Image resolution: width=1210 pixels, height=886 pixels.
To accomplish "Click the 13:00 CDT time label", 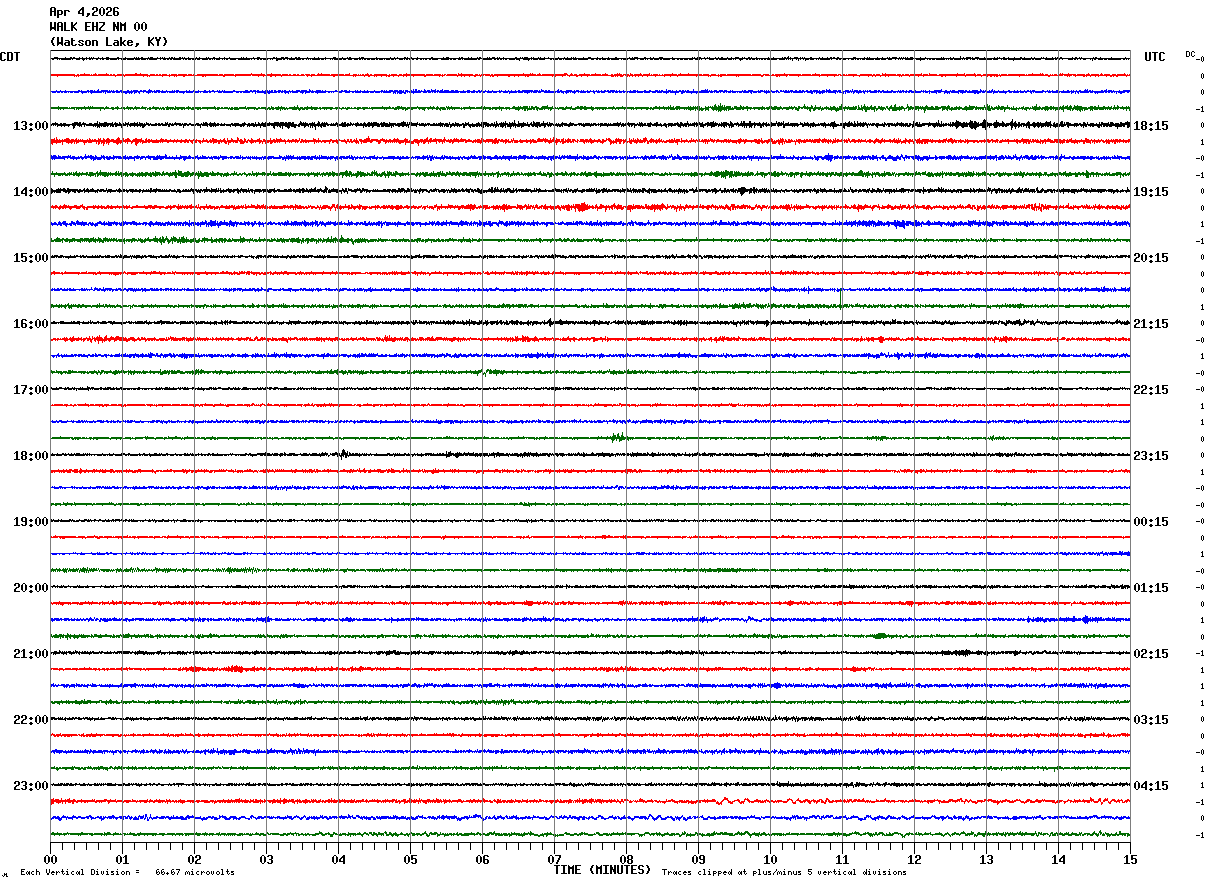I will (x=31, y=126).
